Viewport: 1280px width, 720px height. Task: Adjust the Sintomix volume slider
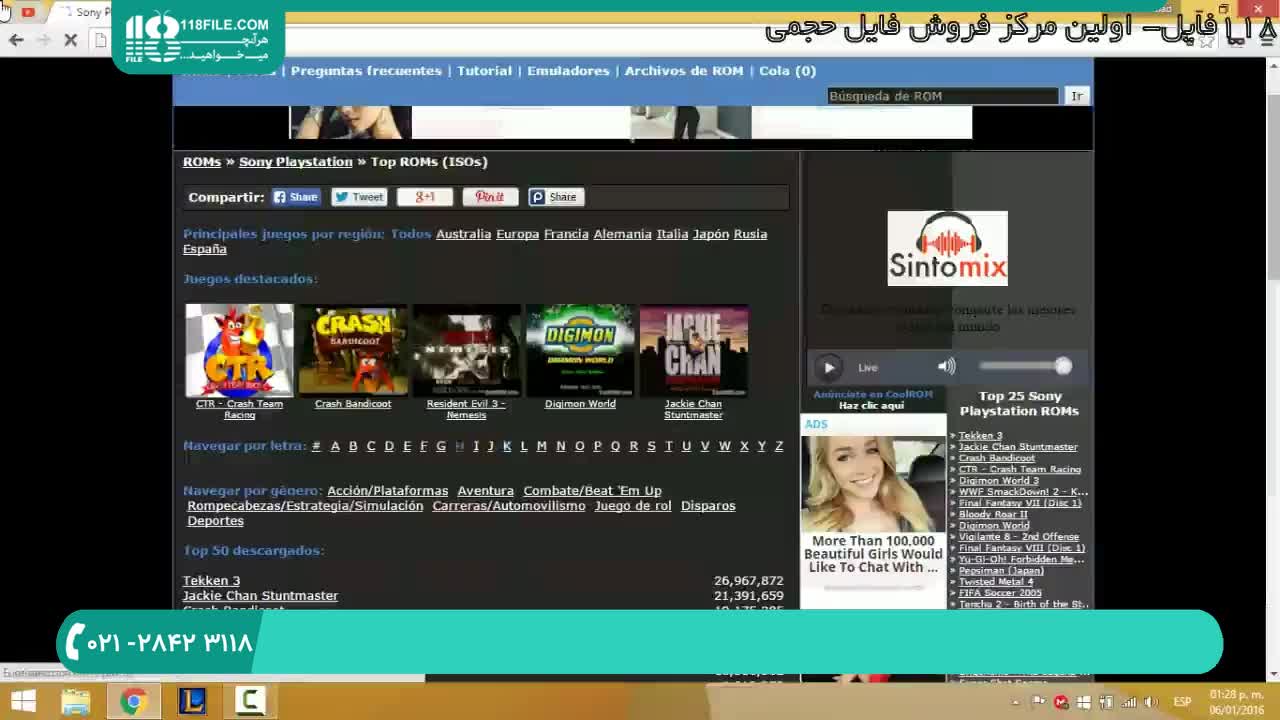click(x=1025, y=366)
